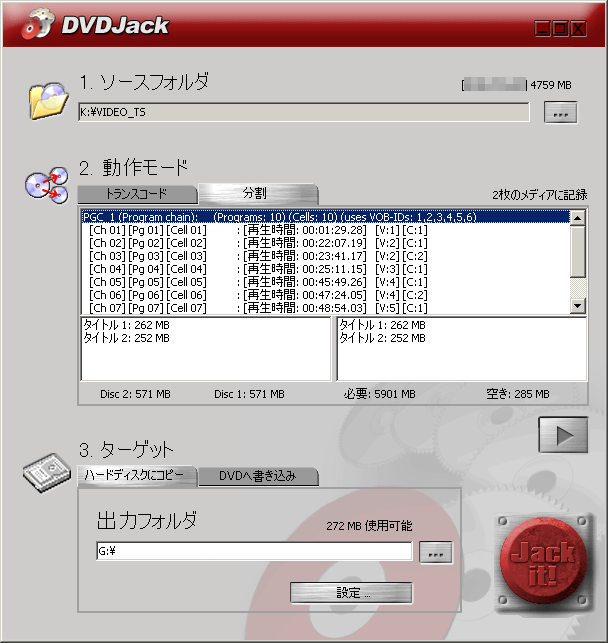Click the 272 MB 使用可能 text

[x=369, y=526]
